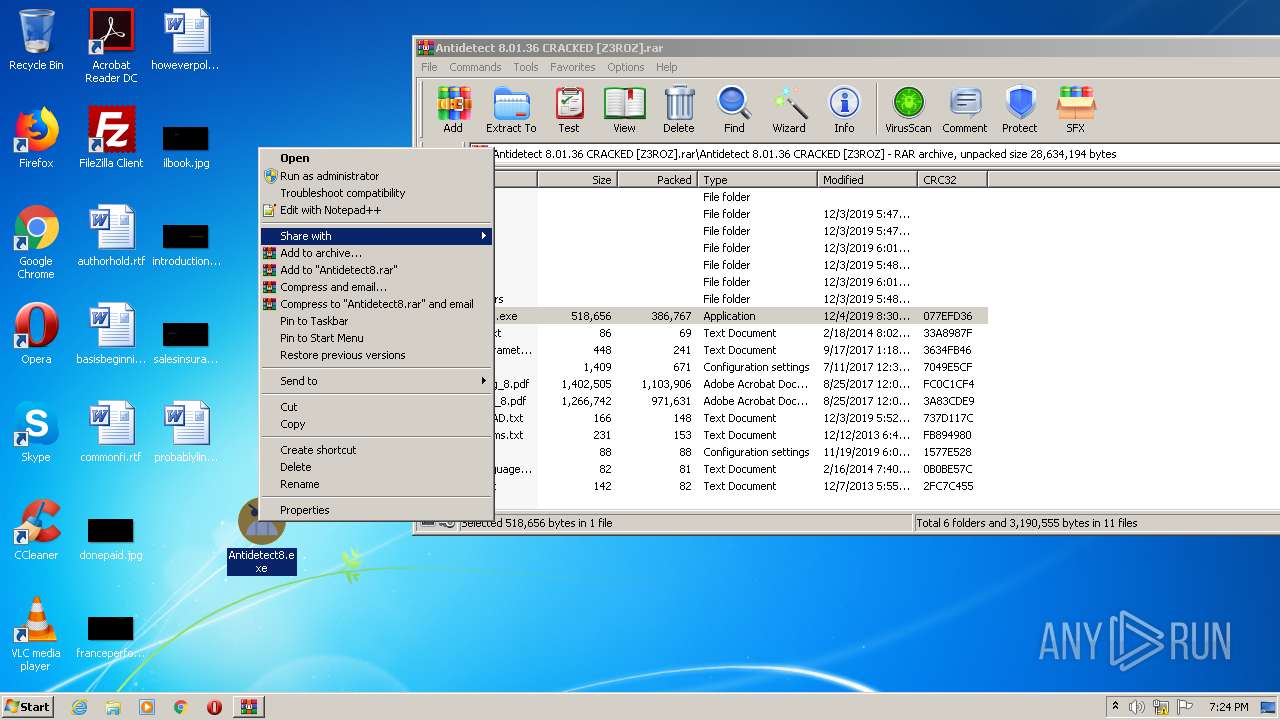Click the volume speaker tray icon
Viewport: 1280px width, 720px height.
pyautogui.click(x=1136, y=707)
